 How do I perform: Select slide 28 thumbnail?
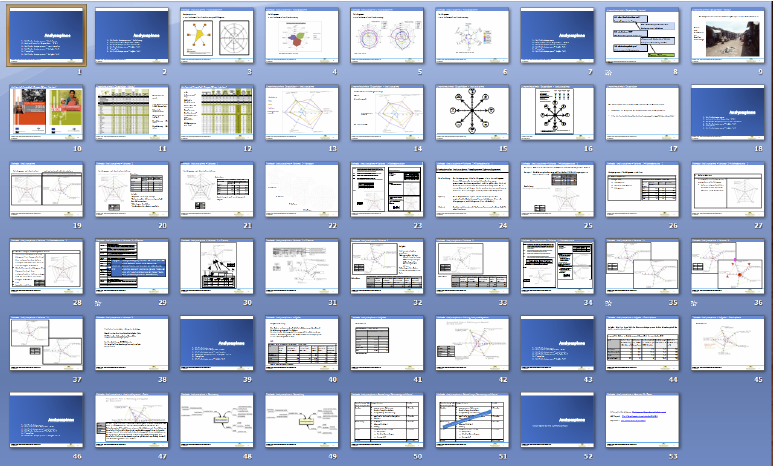coord(46,267)
